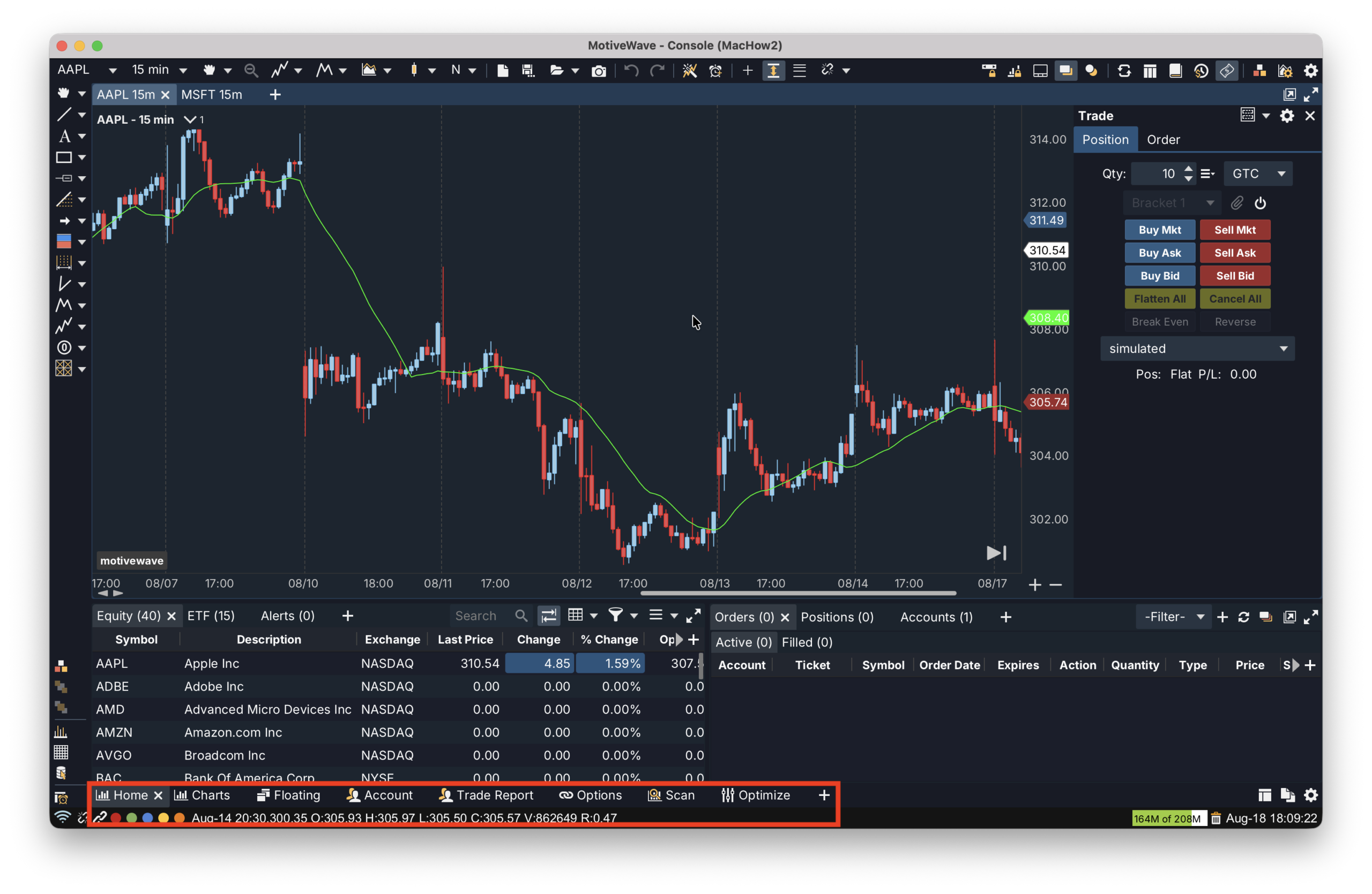Toggle the highlighted vertical scale icon
Image resolution: width=1372 pixels, height=894 pixels.
[x=773, y=70]
